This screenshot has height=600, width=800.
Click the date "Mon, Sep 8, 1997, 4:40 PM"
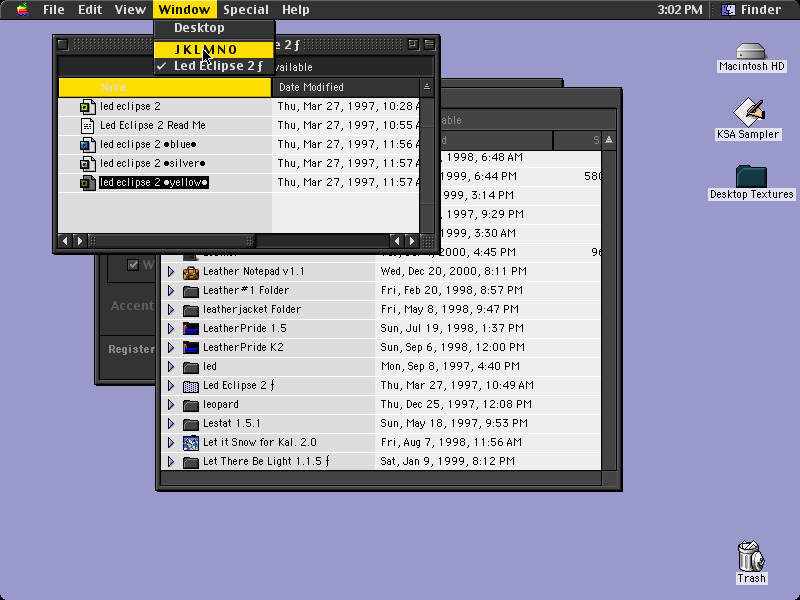450,366
